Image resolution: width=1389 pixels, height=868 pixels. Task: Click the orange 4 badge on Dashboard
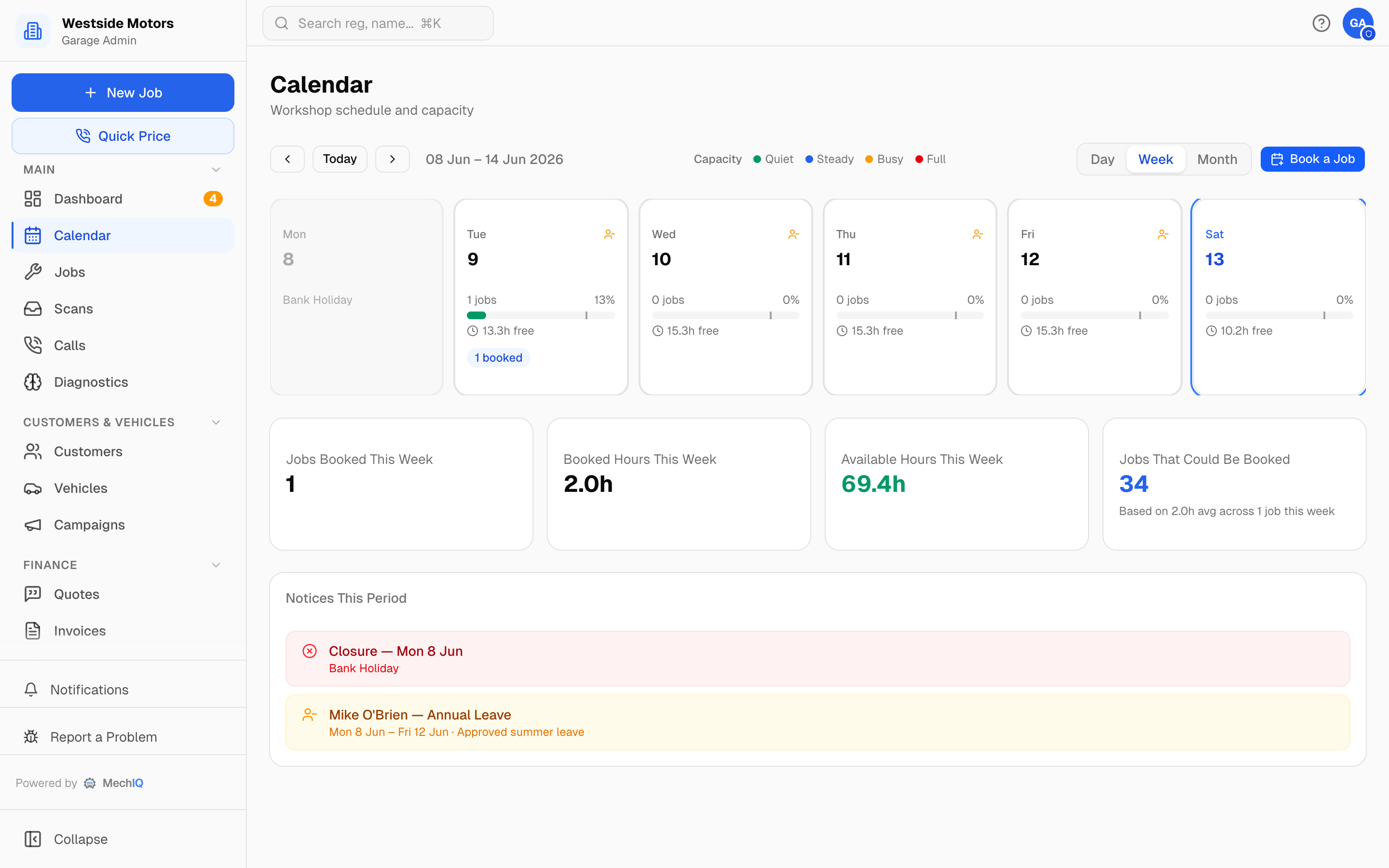(x=213, y=199)
